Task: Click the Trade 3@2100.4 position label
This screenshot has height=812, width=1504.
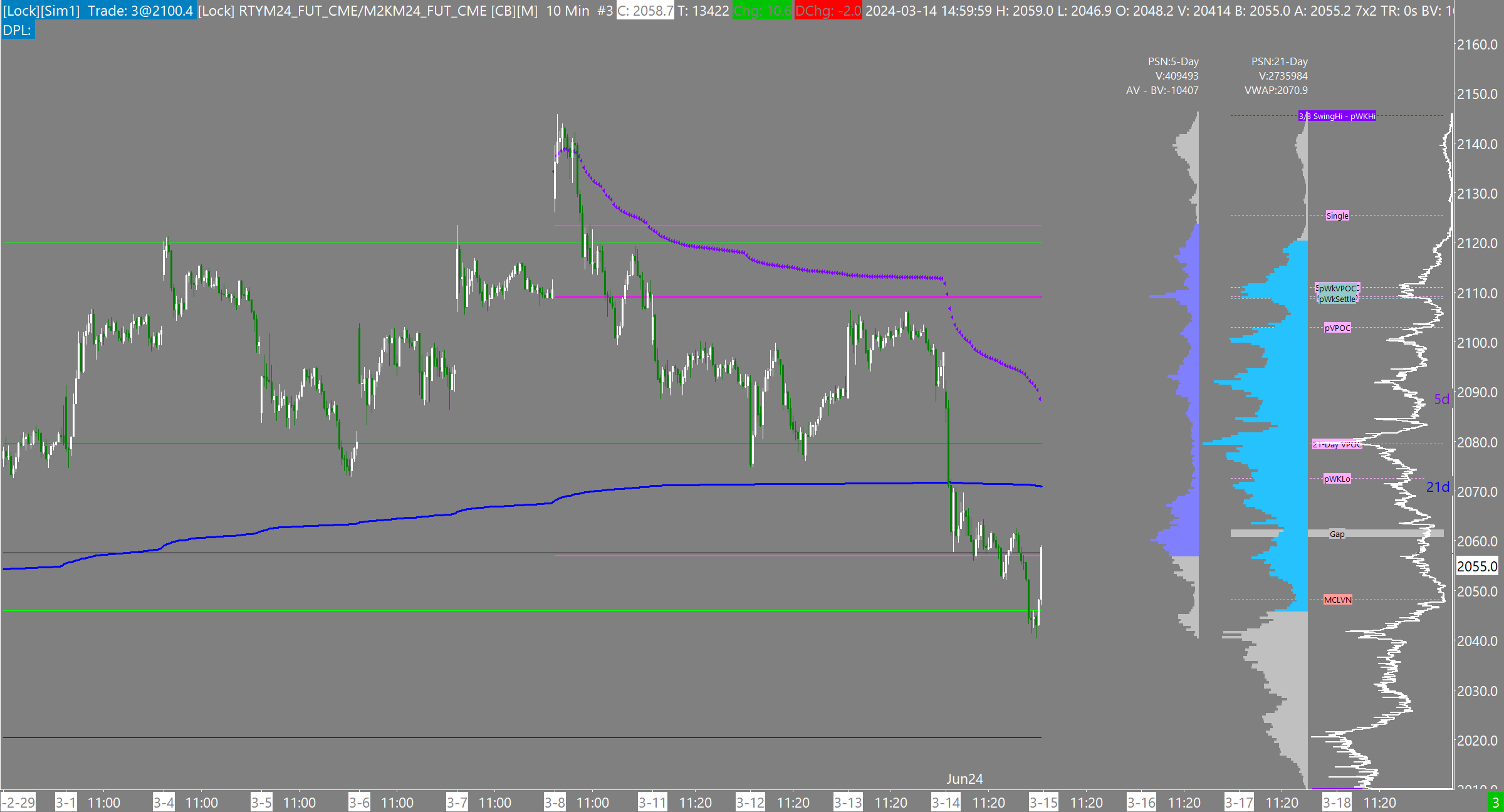Action: (x=140, y=11)
